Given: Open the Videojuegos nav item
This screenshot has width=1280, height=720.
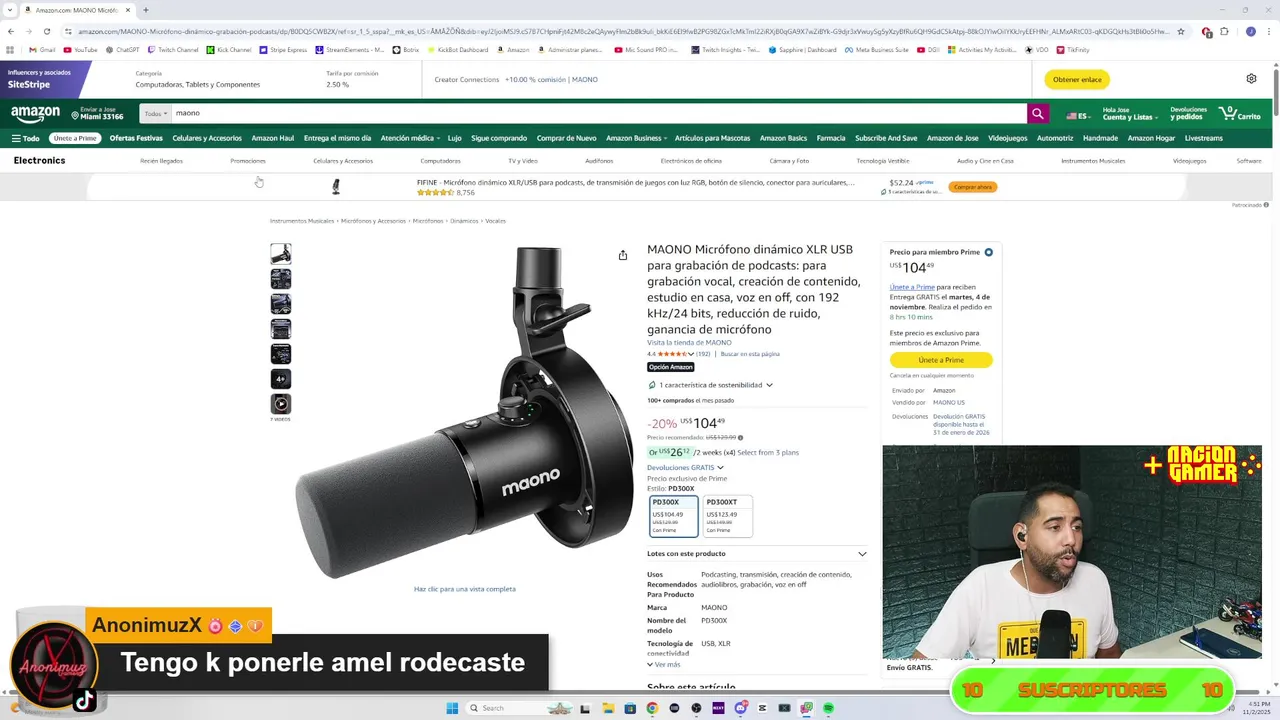Looking at the screenshot, I should click(x=1008, y=138).
